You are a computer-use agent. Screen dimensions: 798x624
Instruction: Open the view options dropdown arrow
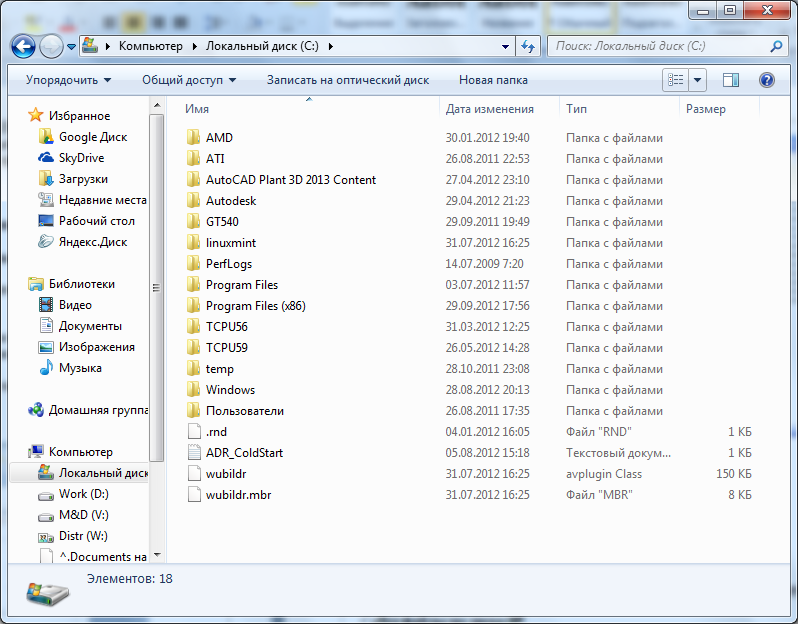coord(697,80)
